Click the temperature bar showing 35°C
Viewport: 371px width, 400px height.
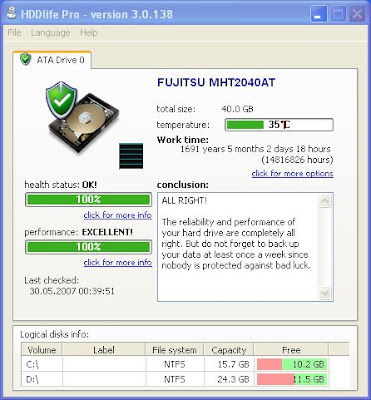[x=279, y=125]
